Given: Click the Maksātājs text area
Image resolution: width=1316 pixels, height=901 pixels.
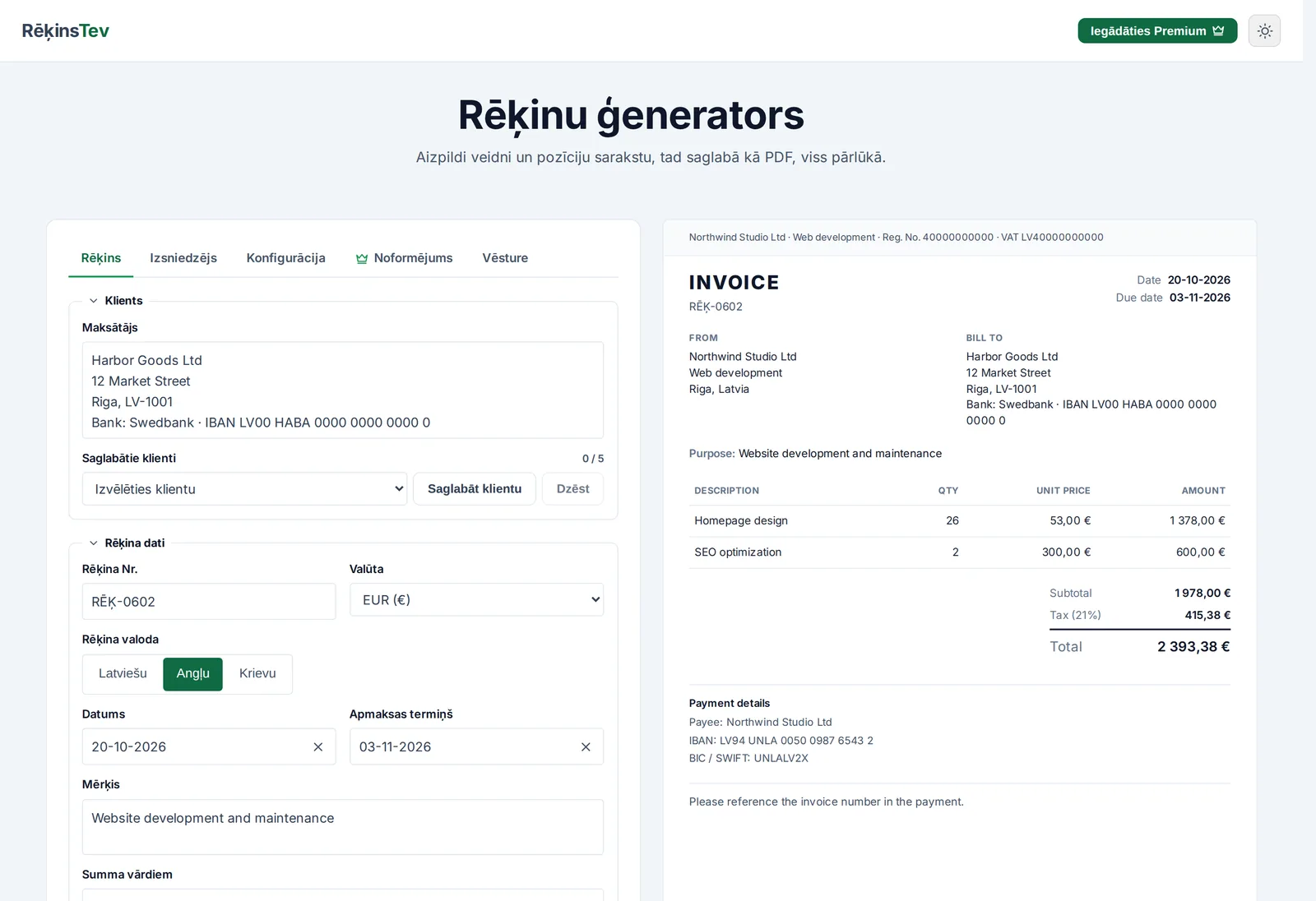Looking at the screenshot, I should (343, 390).
